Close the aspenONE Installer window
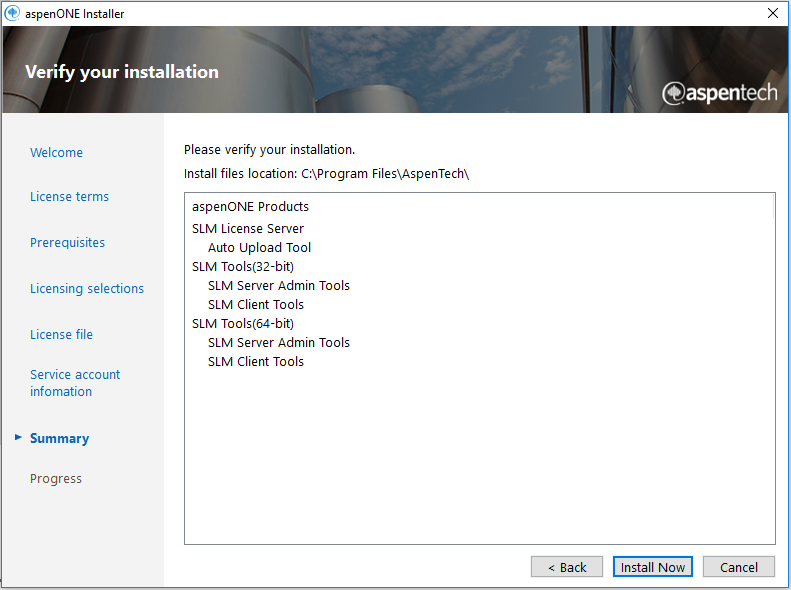791x590 pixels. tap(773, 13)
